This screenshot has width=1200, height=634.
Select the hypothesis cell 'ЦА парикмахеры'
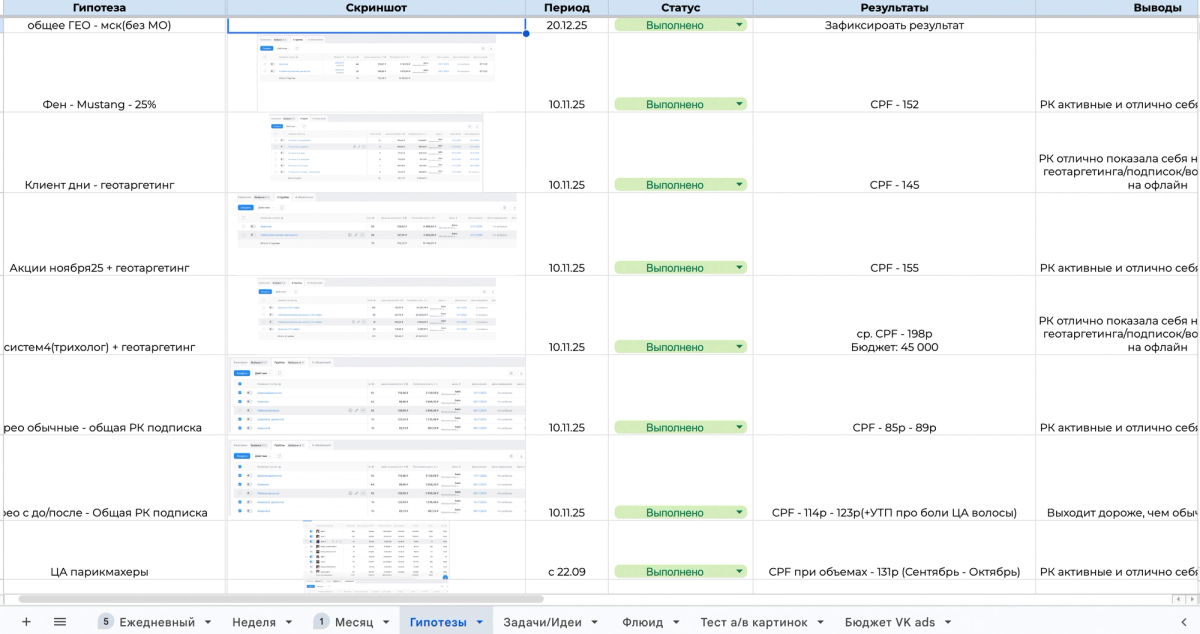click(x=113, y=550)
